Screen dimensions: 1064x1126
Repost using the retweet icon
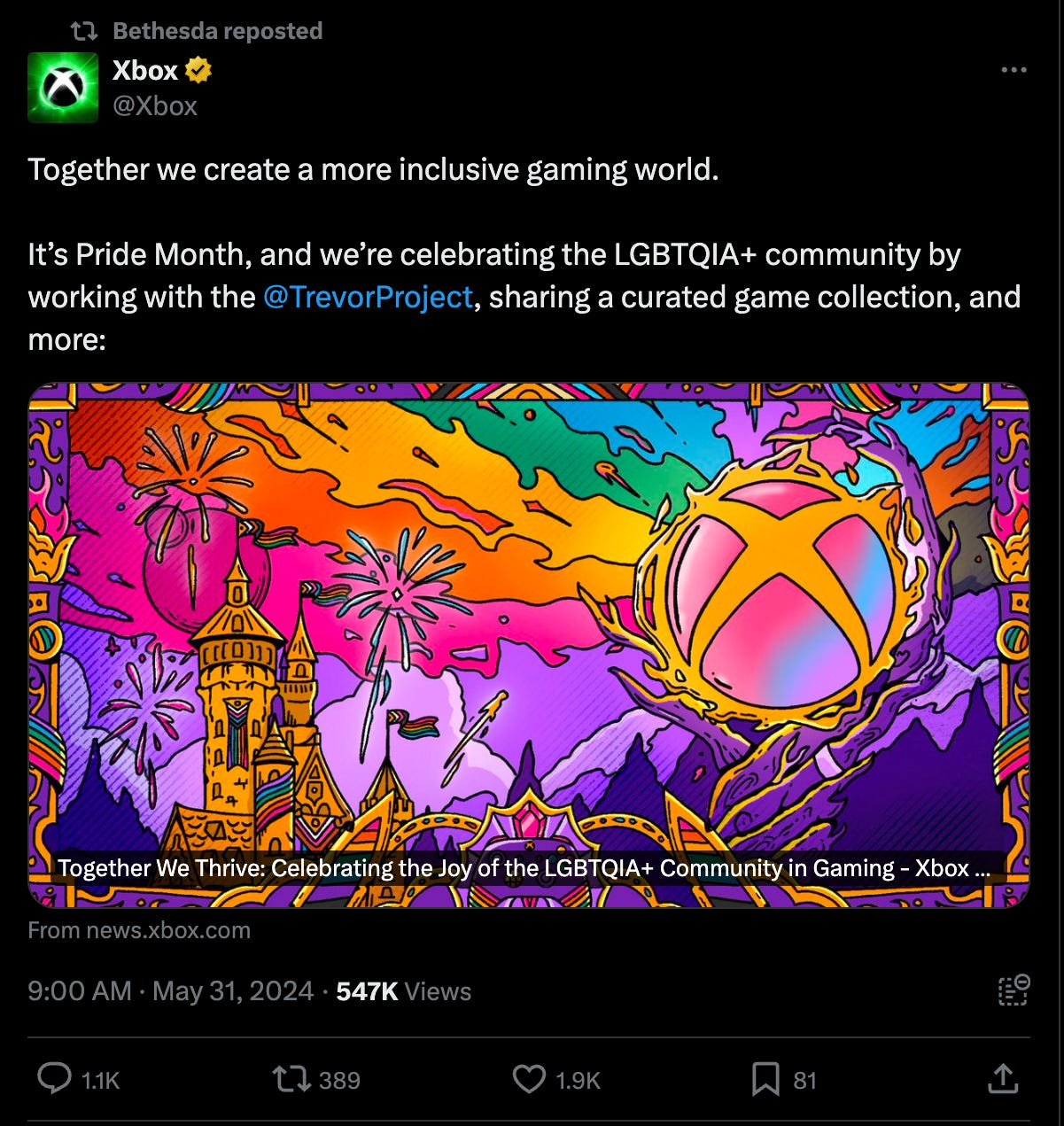[291, 1079]
